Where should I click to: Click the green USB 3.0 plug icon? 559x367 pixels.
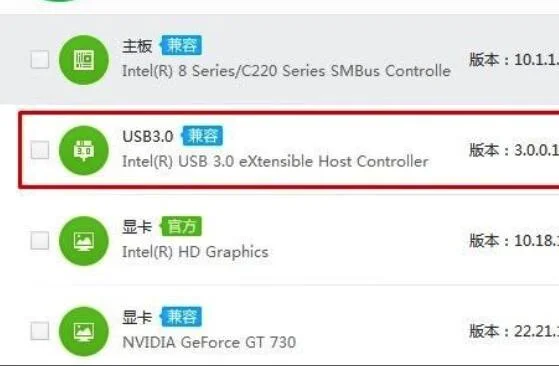(x=84, y=150)
